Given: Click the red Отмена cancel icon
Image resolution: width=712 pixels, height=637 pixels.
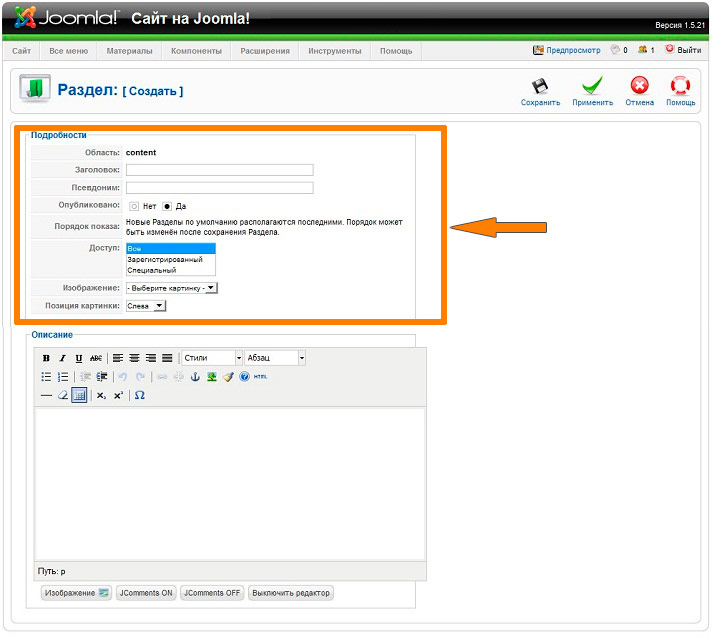Looking at the screenshot, I should coord(639,86).
